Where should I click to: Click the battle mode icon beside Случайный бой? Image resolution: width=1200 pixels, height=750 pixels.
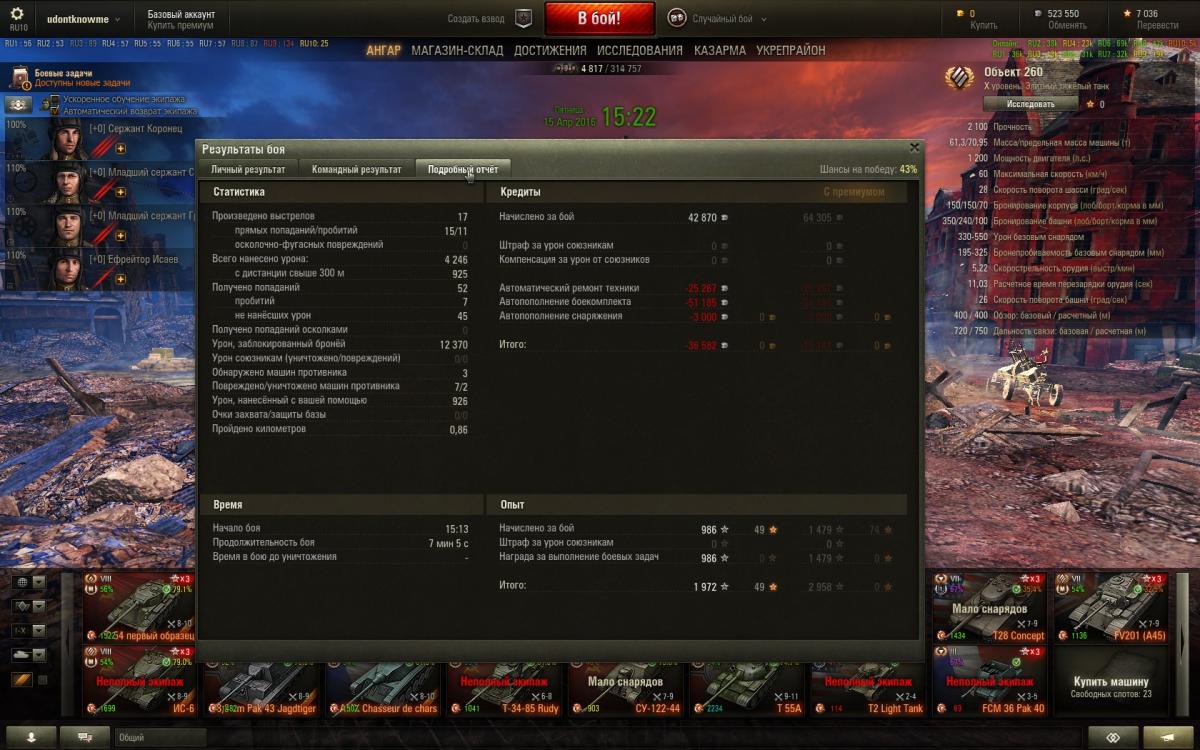[676, 18]
